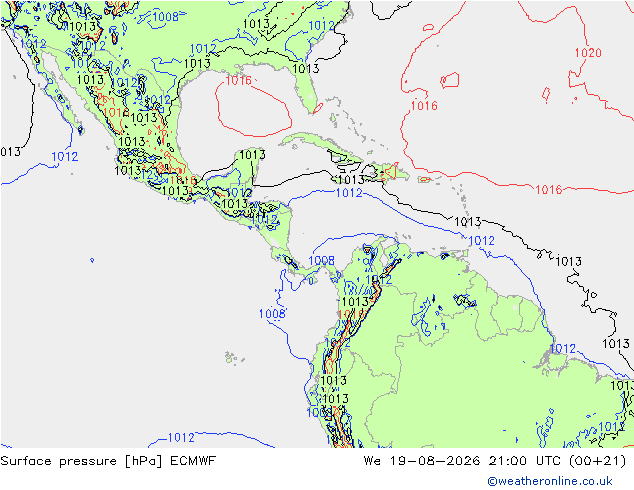634x490 pixels.
Task: Click the black 1013 label over Yucatan
Action: click(x=252, y=155)
